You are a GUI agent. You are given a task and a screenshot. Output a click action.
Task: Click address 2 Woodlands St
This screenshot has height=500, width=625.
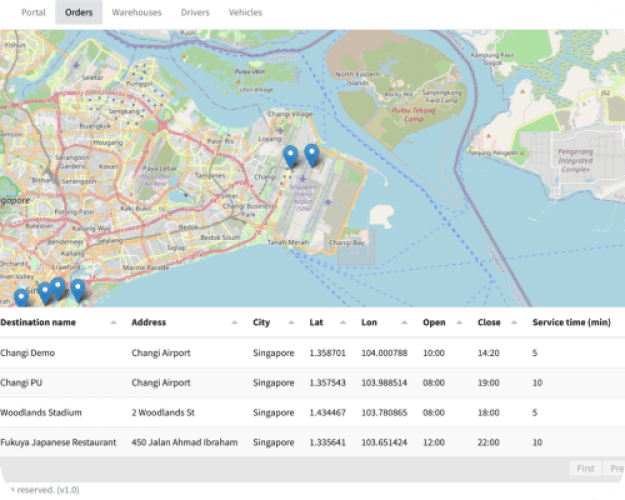[x=163, y=412]
